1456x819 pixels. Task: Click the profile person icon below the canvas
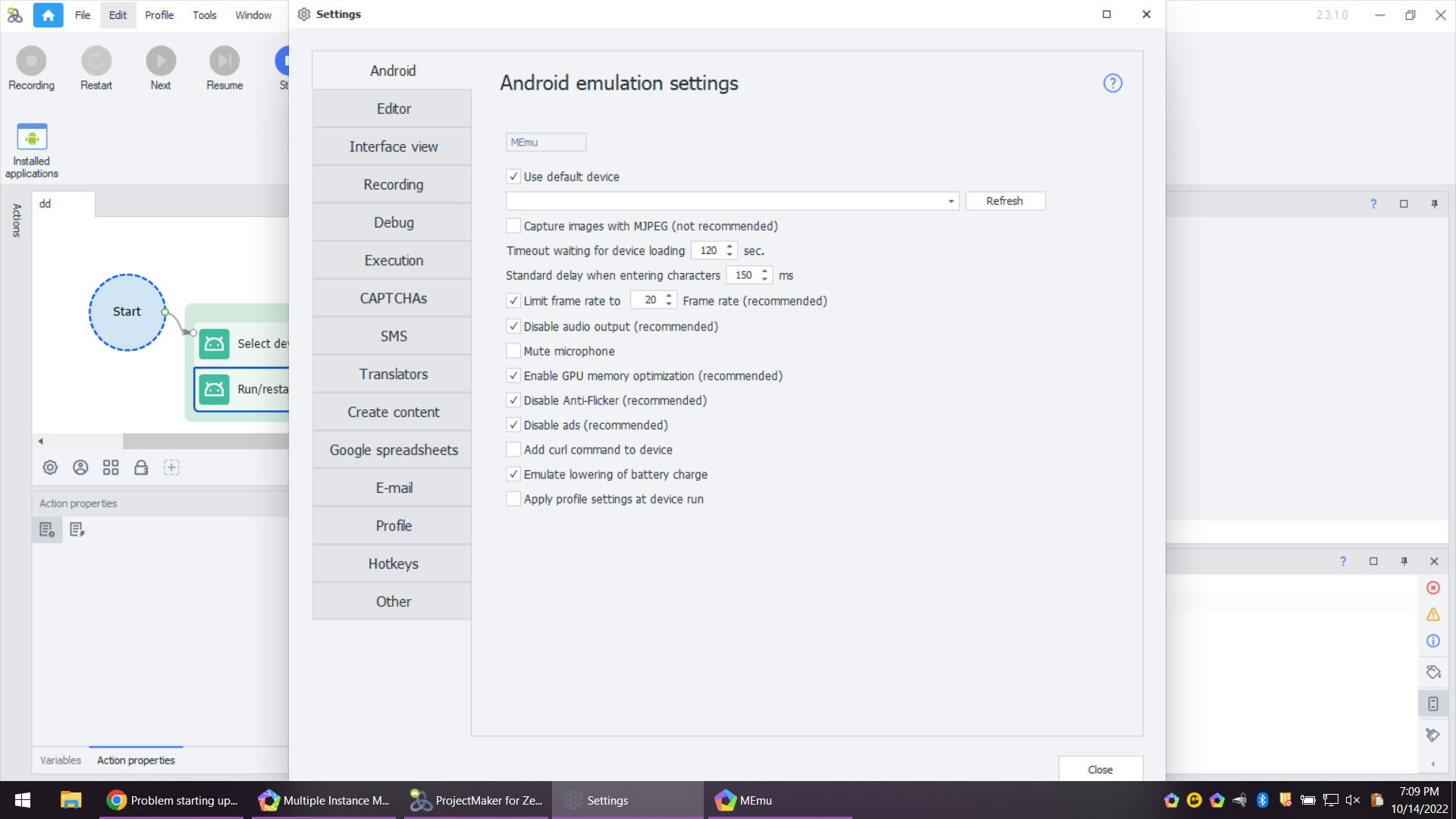80,468
